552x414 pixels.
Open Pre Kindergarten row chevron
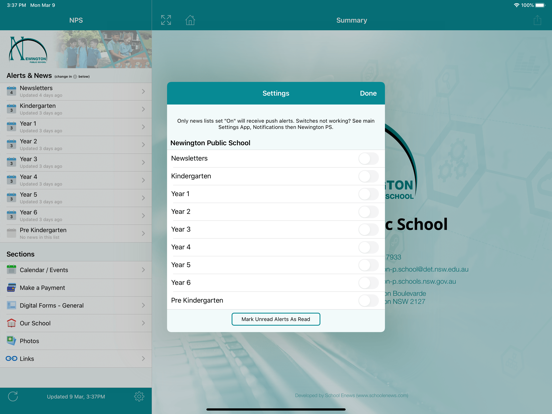point(143,233)
